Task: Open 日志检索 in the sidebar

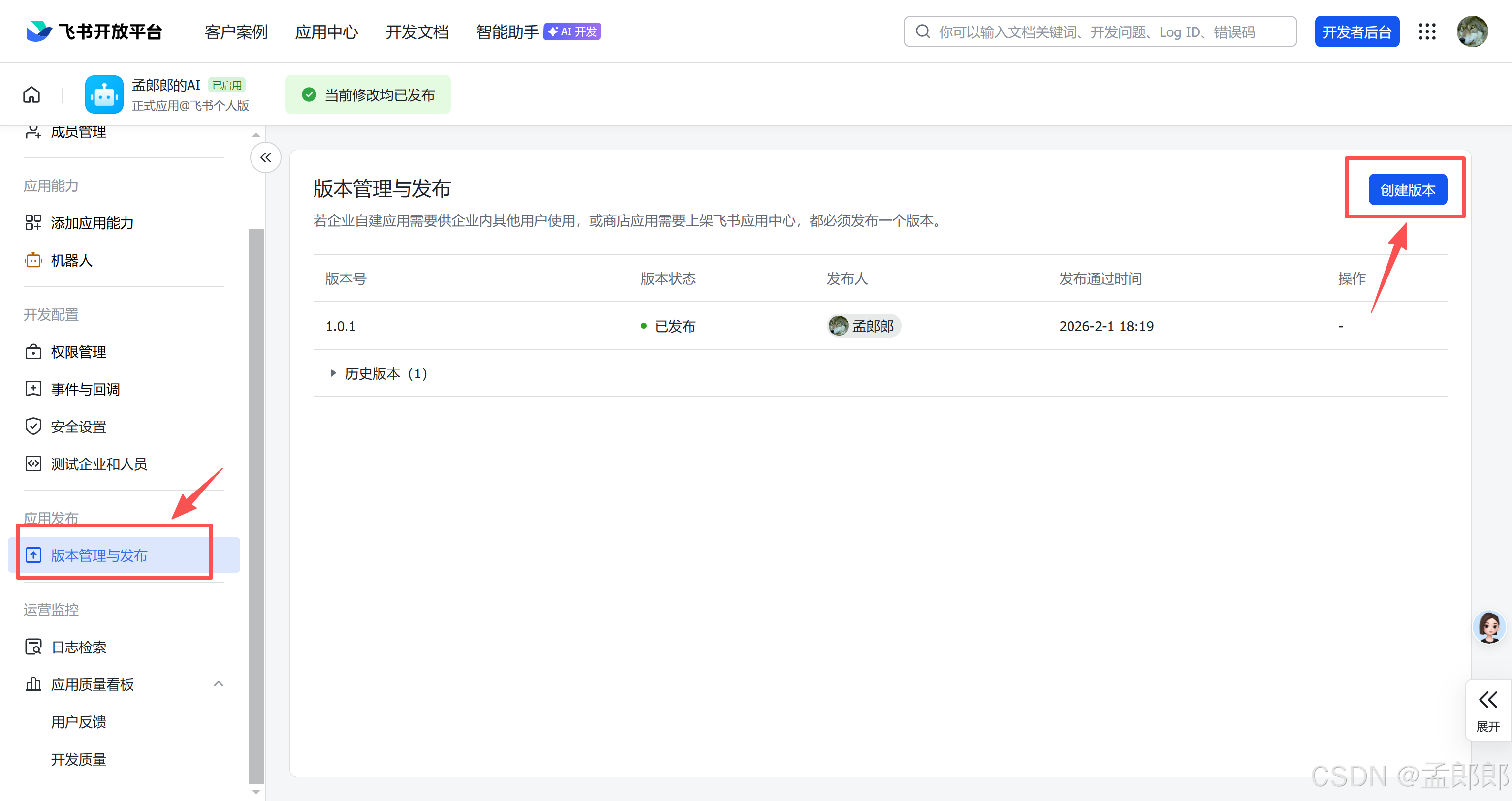Action: (x=79, y=647)
